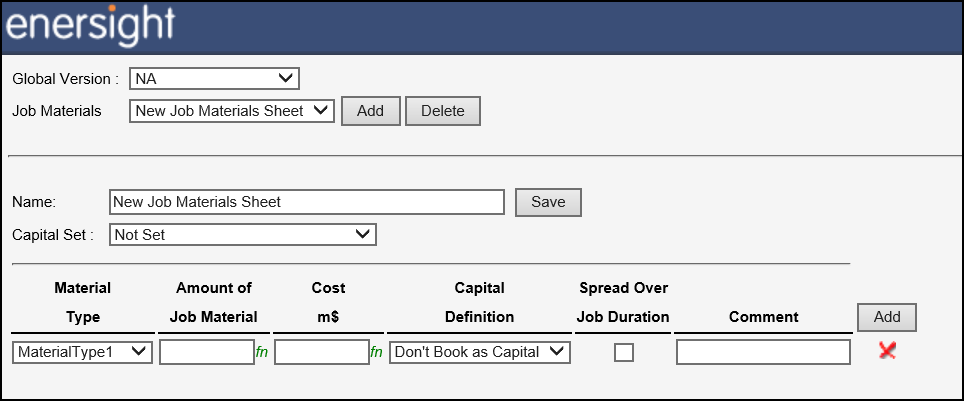Click the red X delete row icon
The height and width of the screenshot is (401, 964).
(887, 351)
